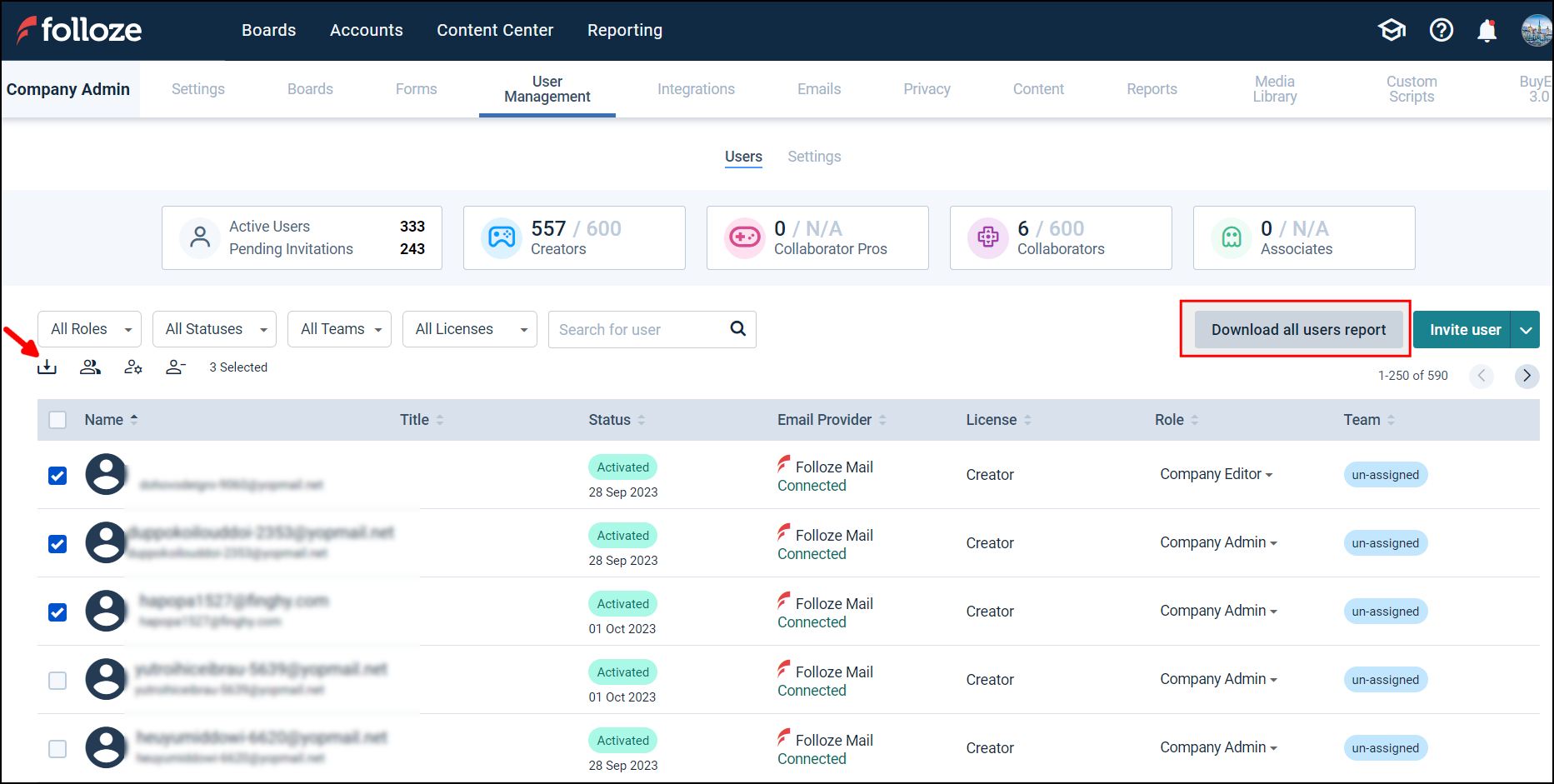The image size is (1554, 784).
Task: Select the checkbox for yutroihiceibrau-5639@yopmail.net
Action: pos(57,680)
